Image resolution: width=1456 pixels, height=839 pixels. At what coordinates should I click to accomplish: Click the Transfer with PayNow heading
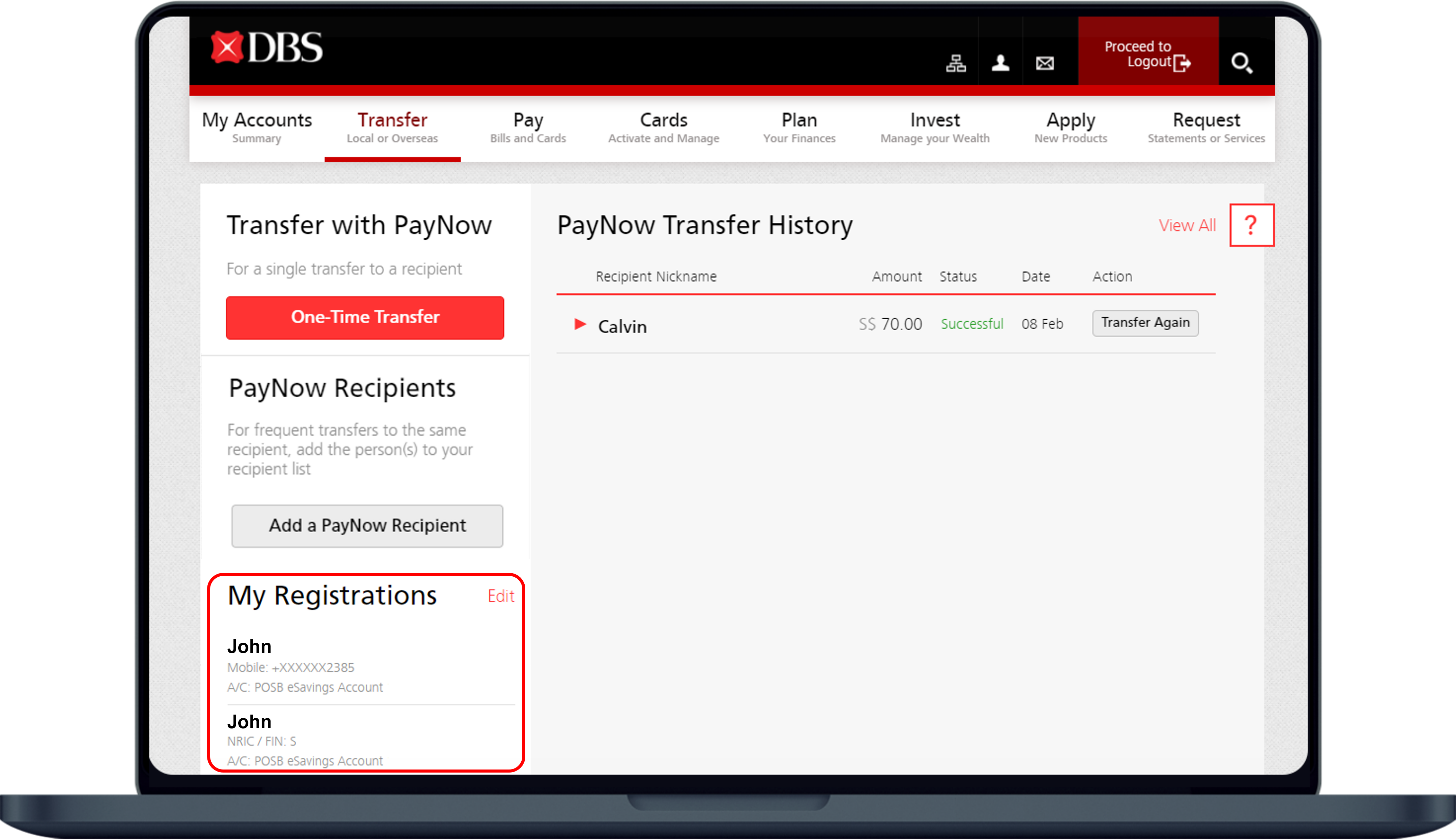tap(359, 225)
